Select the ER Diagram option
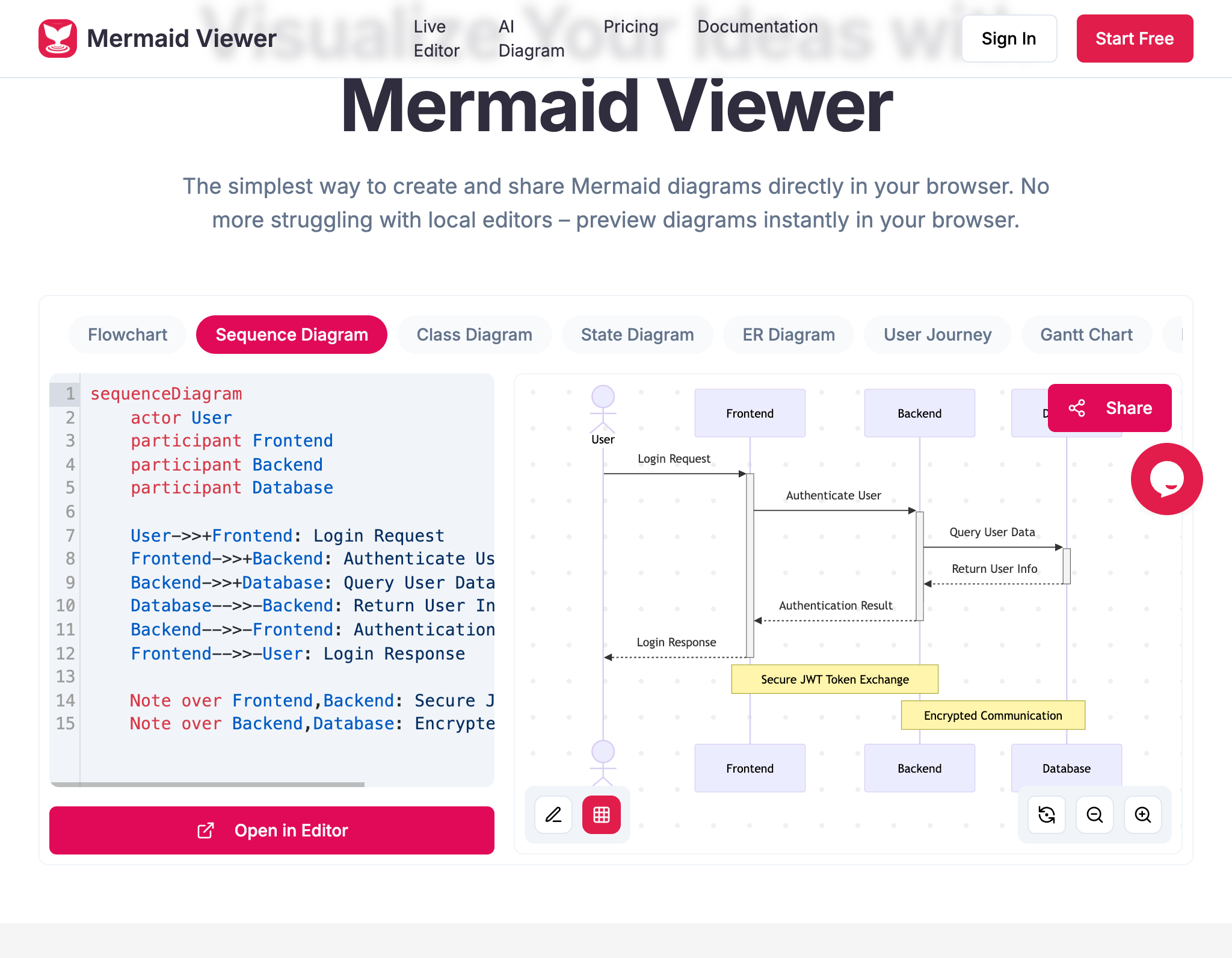This screenshot has width=1232, height=958. [788, 335]
